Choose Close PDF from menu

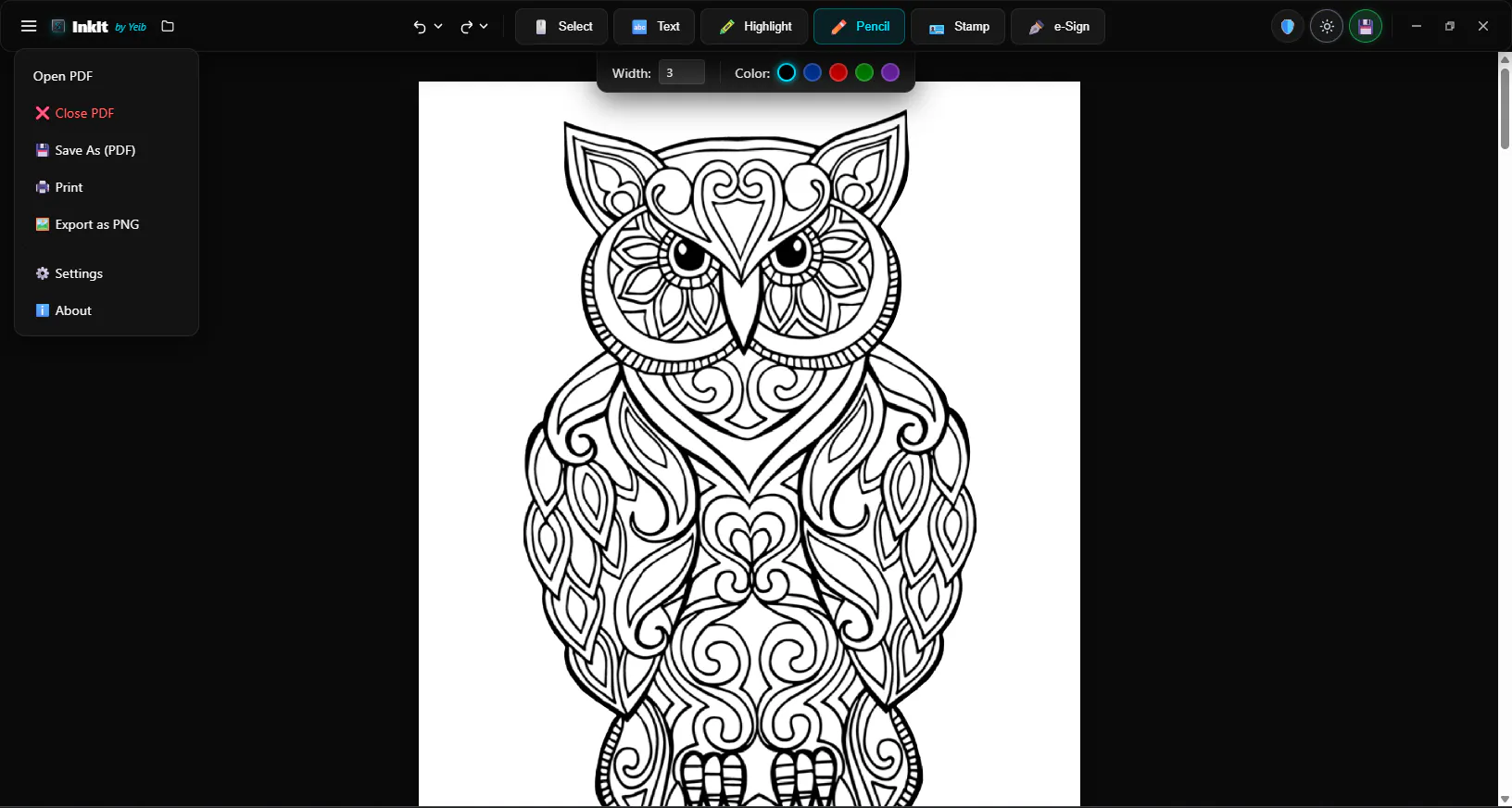(x=107, y=113)
